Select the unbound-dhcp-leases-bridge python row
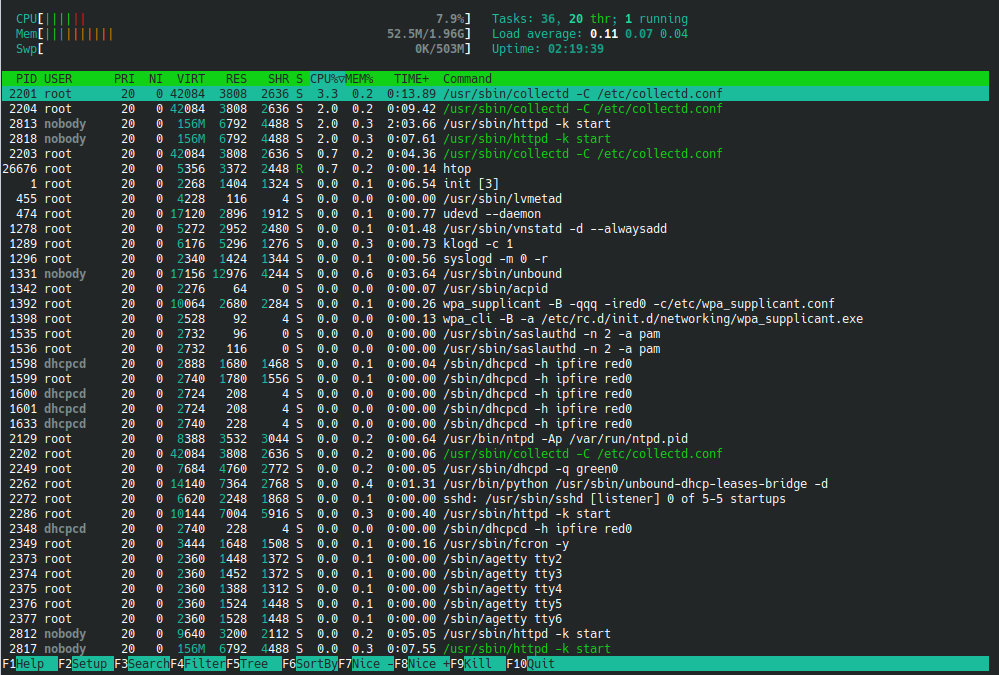 (495, 483)
